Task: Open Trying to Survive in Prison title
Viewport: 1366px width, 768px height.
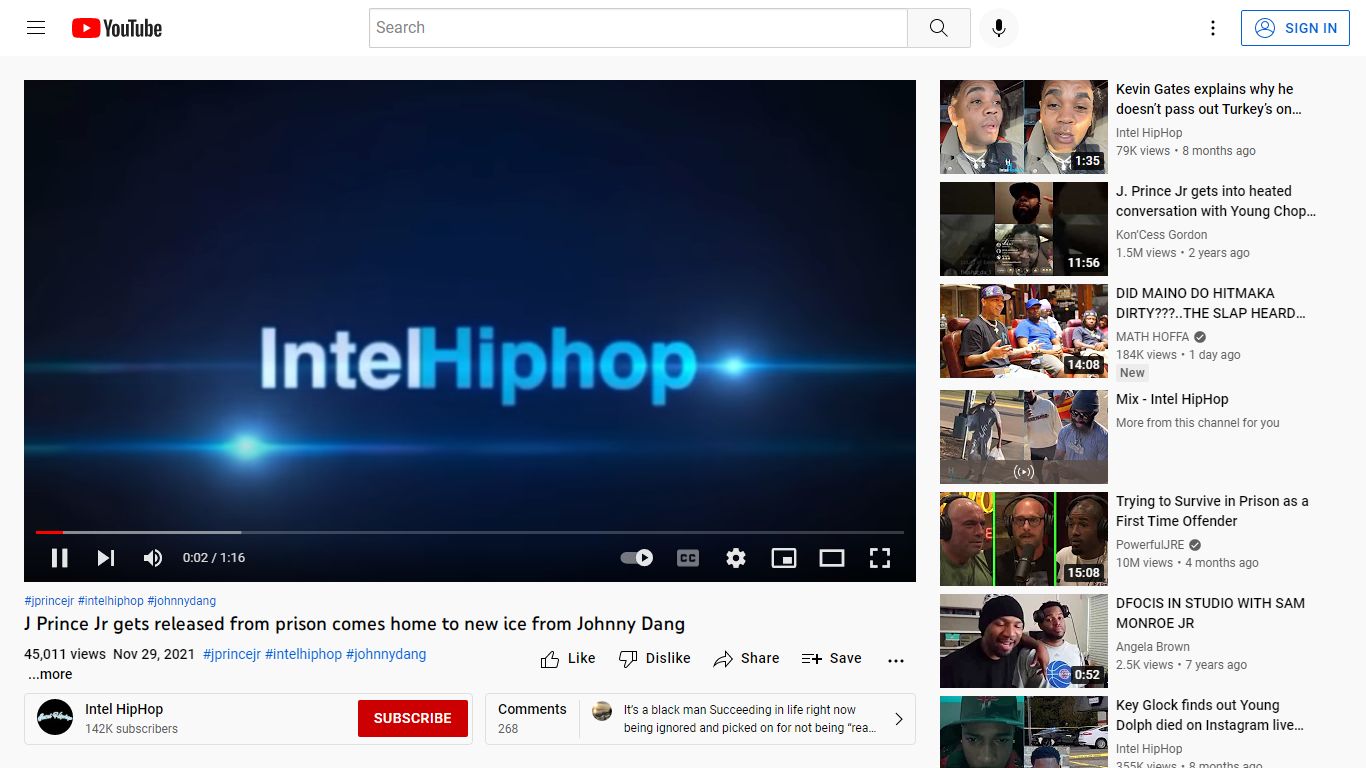Action: coord(1212,511)
